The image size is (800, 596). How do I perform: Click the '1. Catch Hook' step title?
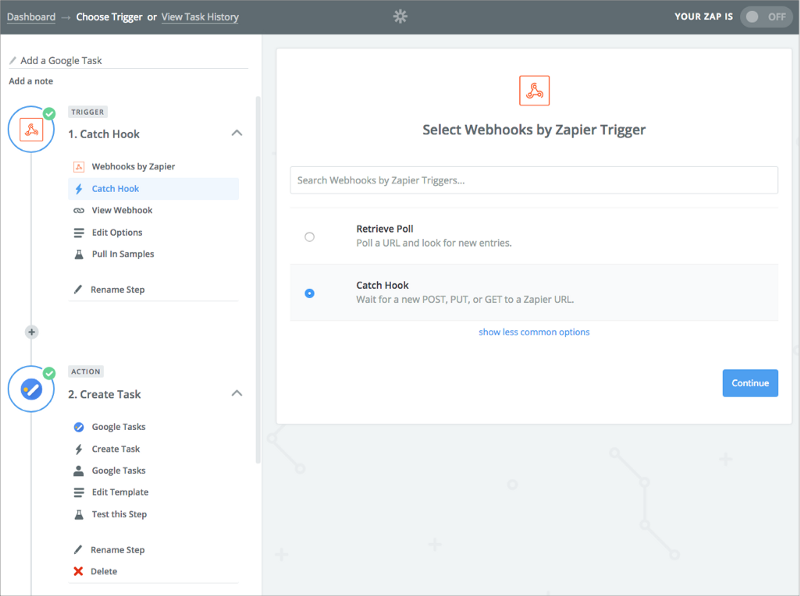(x=104, y=134)
